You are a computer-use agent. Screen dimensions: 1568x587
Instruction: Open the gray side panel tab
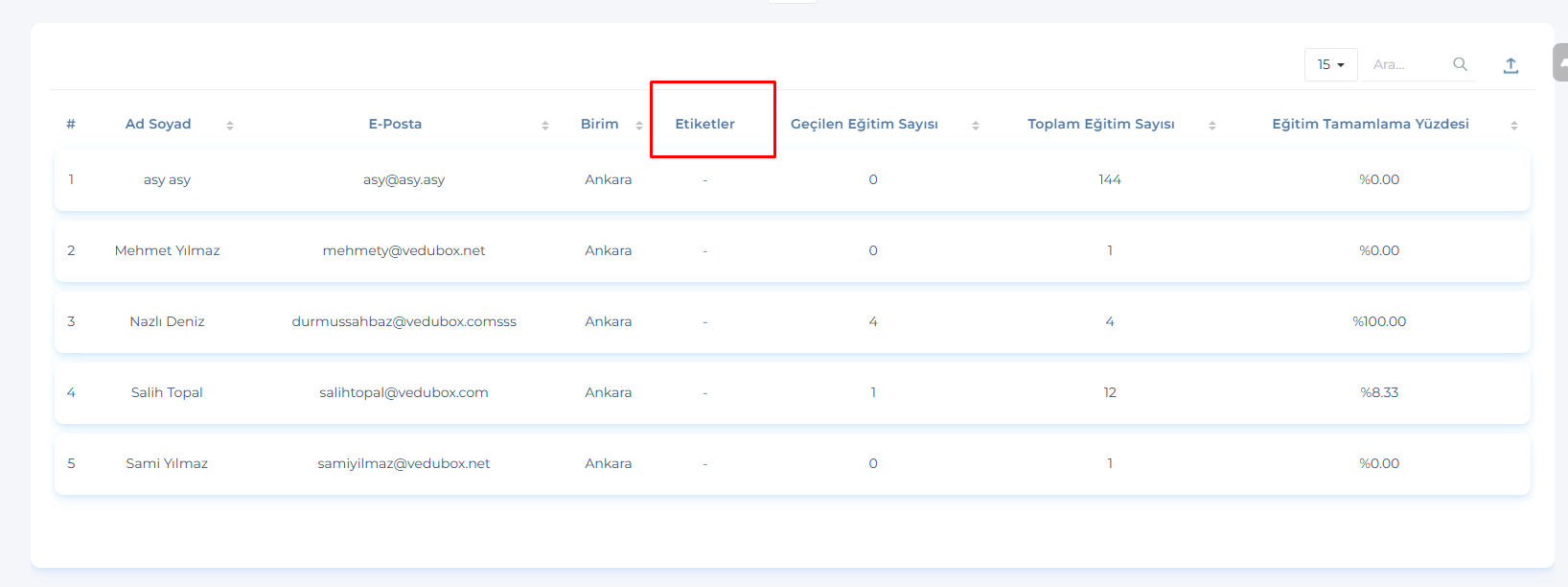(x=1561, y=62)
